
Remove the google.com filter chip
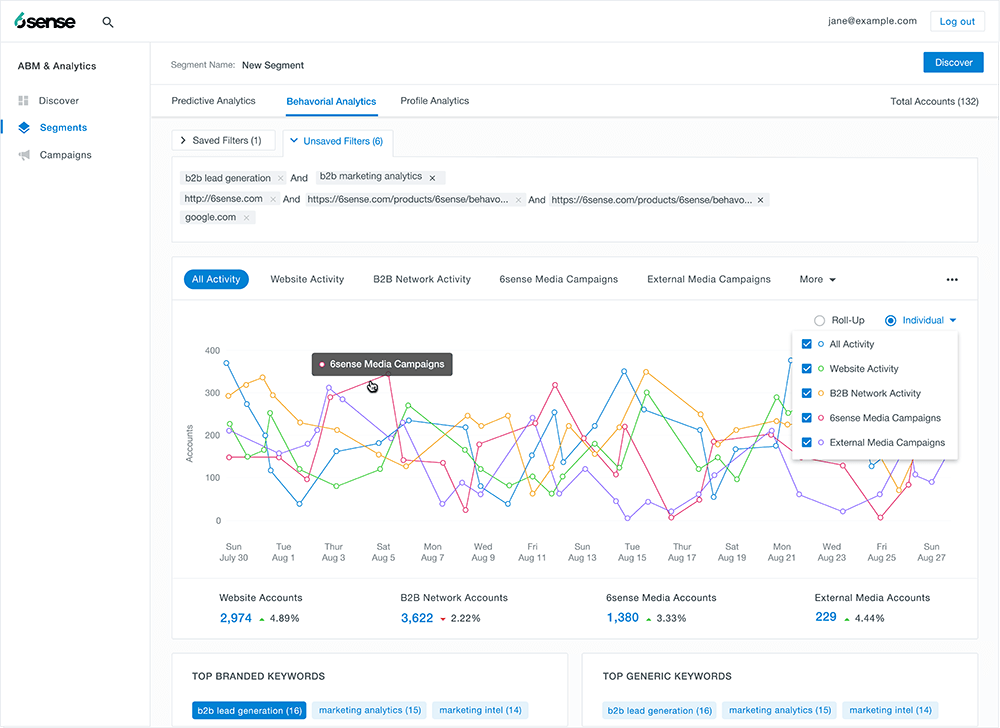246,218
